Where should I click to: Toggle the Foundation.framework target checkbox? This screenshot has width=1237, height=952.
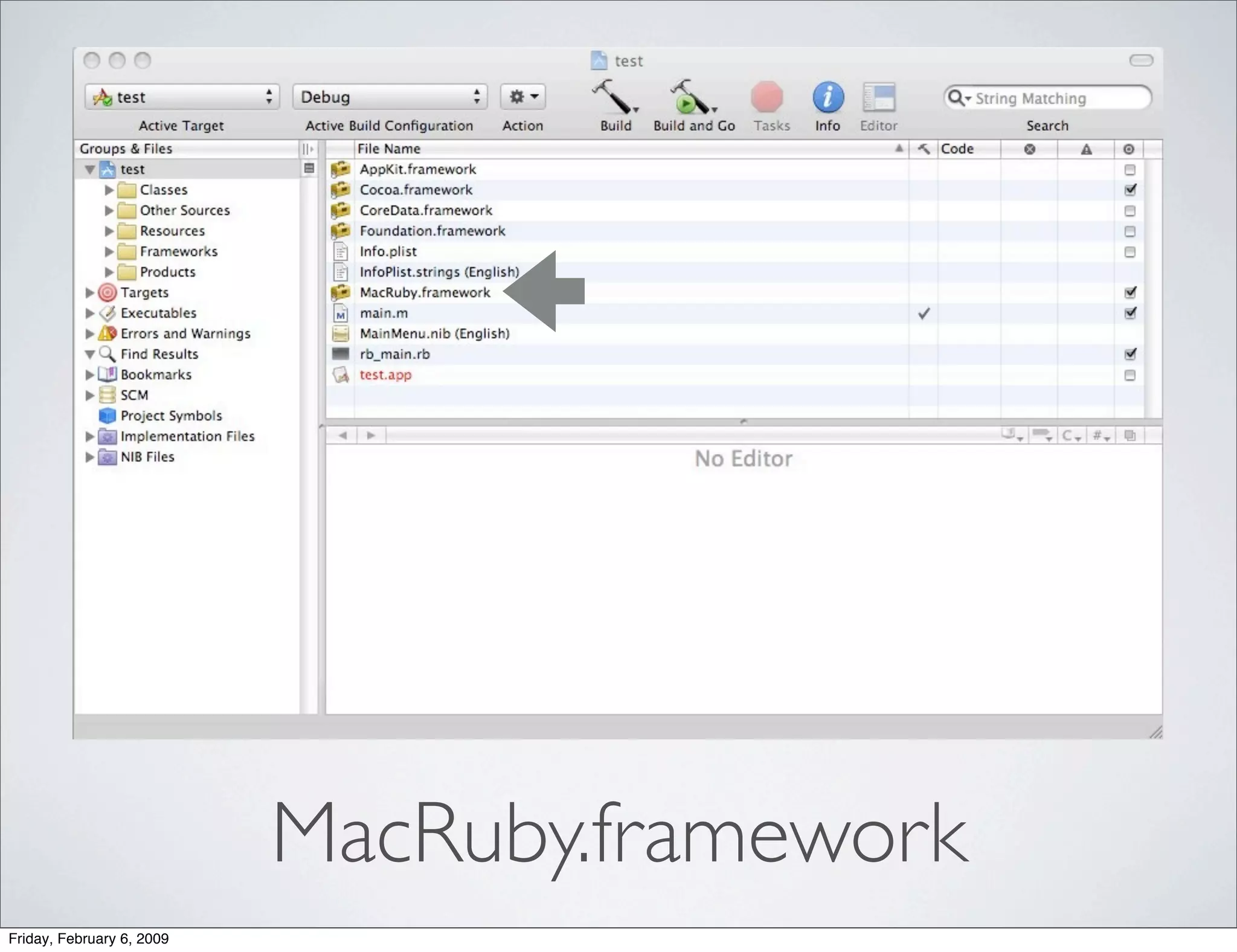pyautogui.click(x=1129, y=231)
